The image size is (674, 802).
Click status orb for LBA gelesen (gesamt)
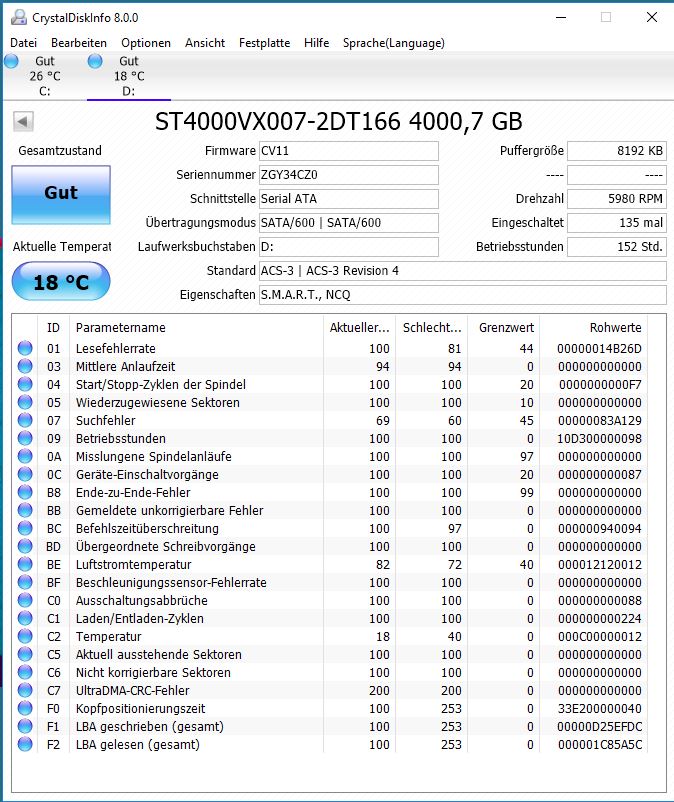[x=25, y=744]
